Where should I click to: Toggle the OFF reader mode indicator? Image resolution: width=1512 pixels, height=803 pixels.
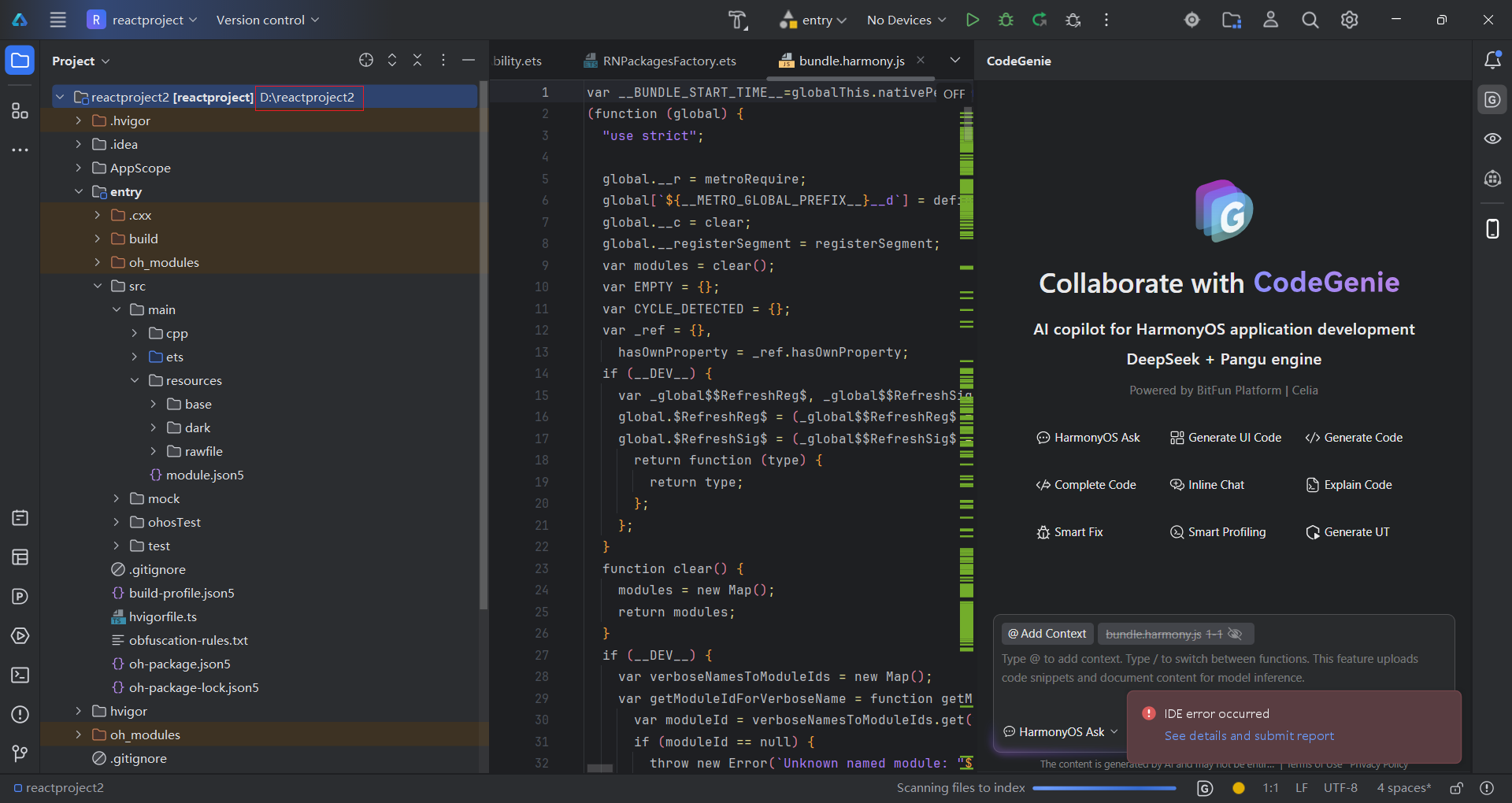(954, 94)
